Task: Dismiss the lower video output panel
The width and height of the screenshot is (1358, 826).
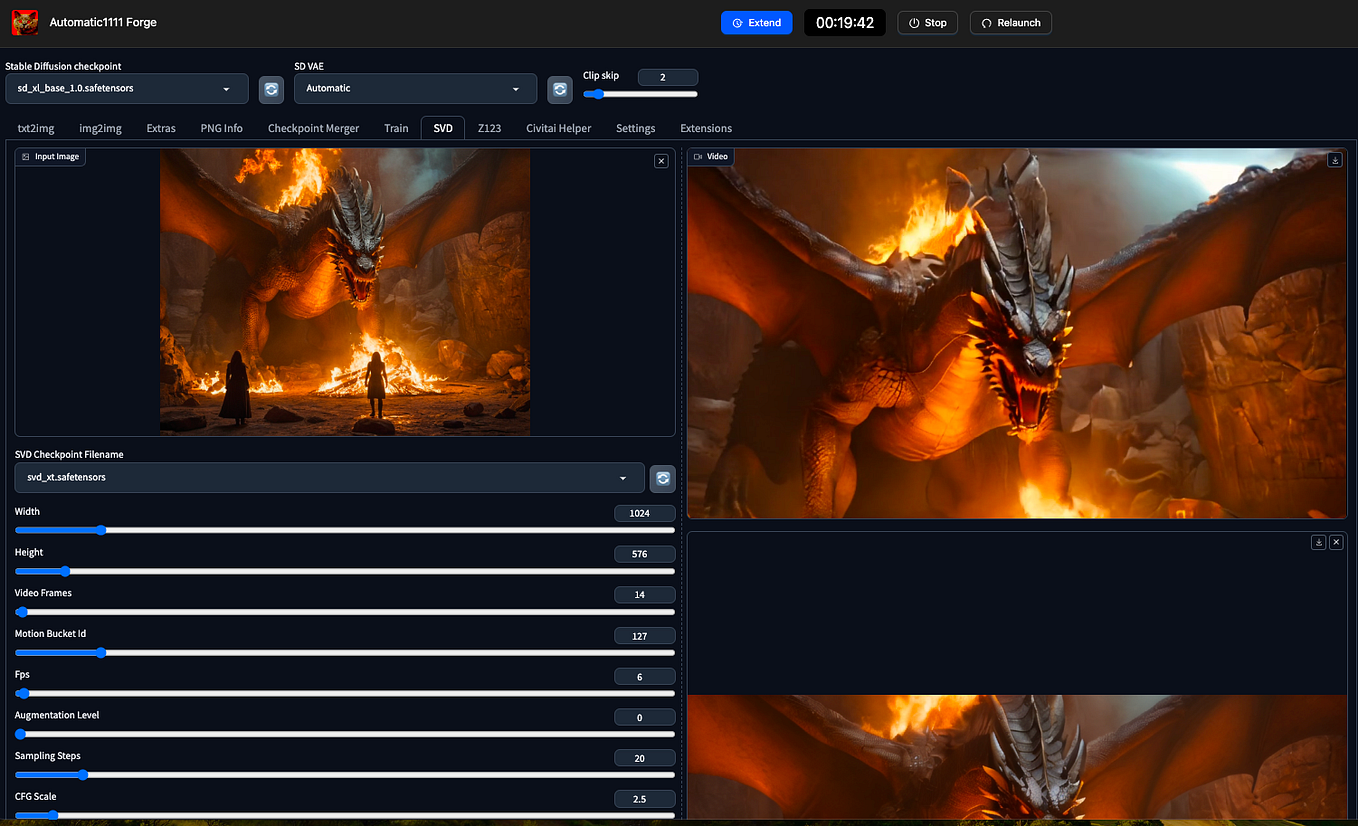Action: [1336, 541]
